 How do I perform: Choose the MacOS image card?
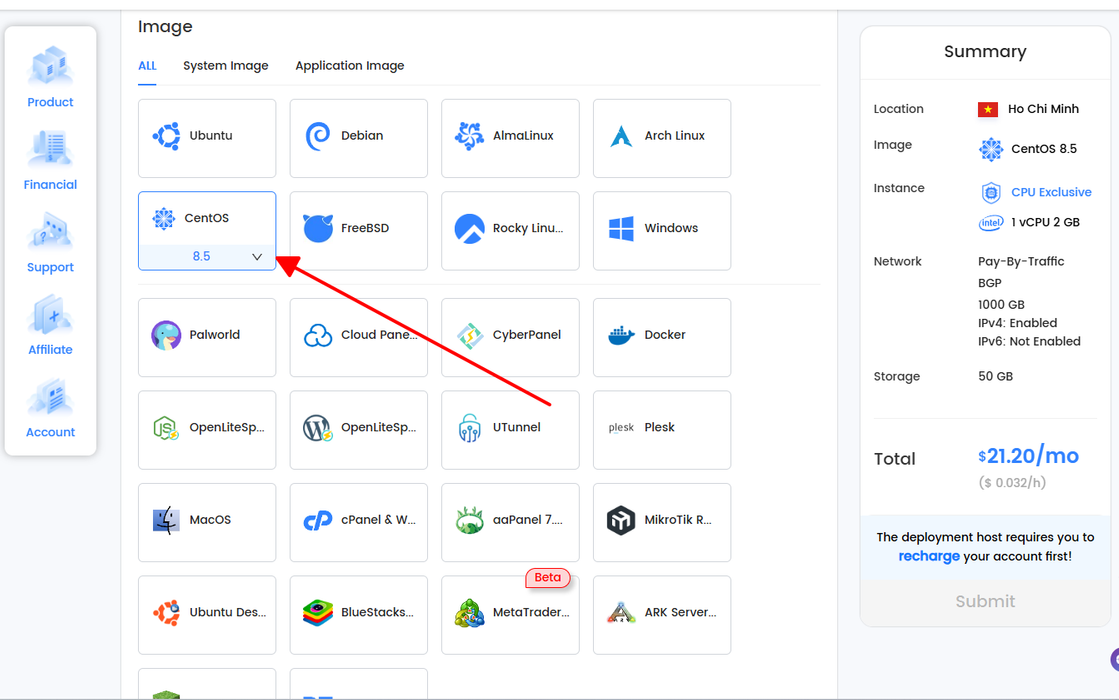(207, 522)
